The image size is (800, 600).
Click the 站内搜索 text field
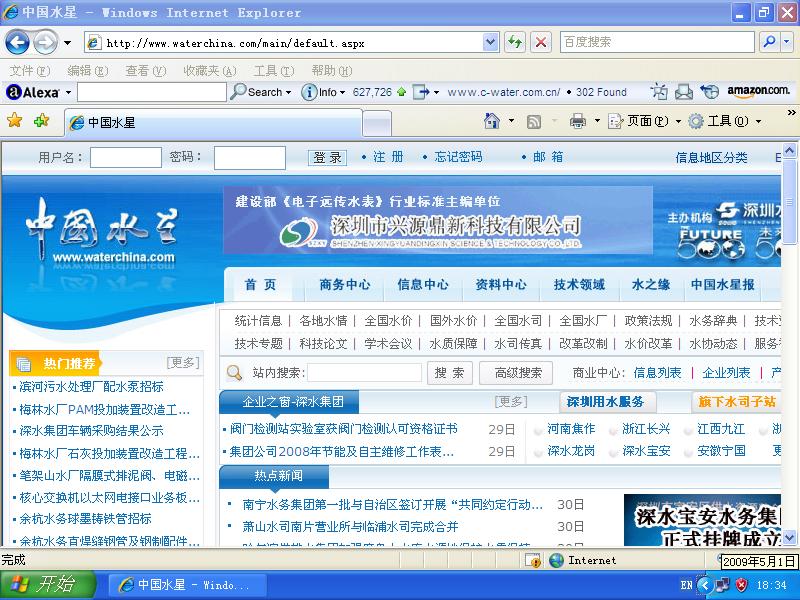point(364,372)
